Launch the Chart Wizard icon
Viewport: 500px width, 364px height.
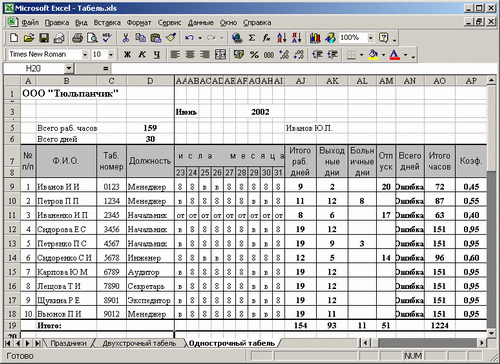[x=315, y=38]
